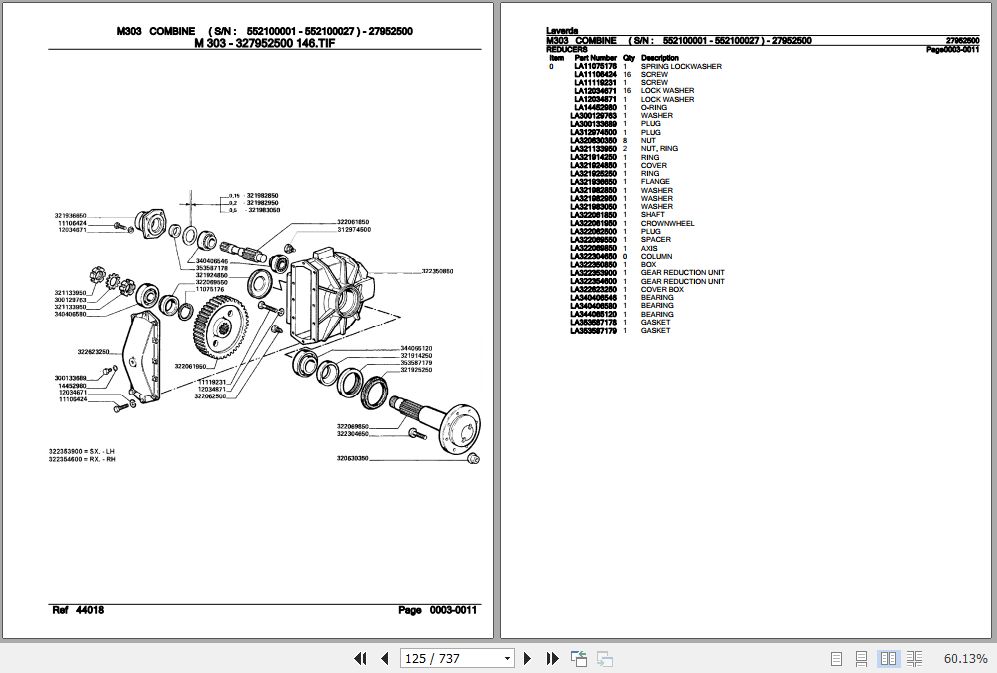Go forward to the next view
This screenshot has height=673, width=997.
(602, 659)
